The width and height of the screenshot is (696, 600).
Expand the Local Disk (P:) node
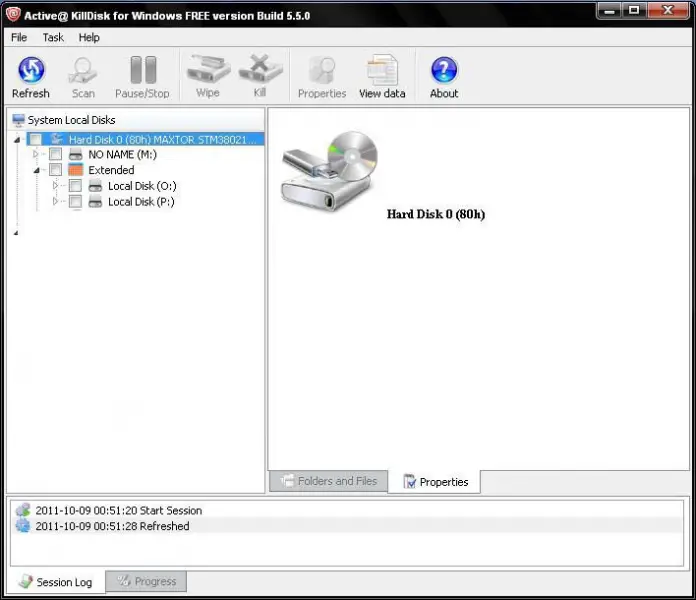point(55,201)
